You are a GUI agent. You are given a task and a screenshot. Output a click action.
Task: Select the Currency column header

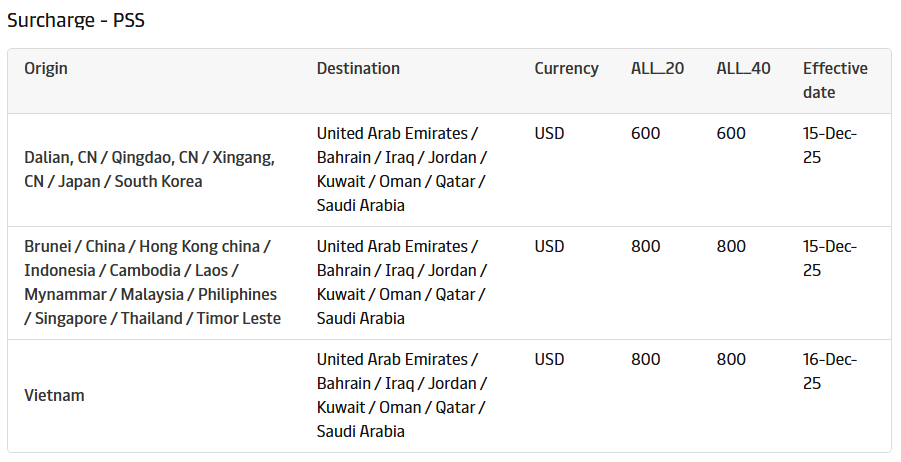coord(566,69)
